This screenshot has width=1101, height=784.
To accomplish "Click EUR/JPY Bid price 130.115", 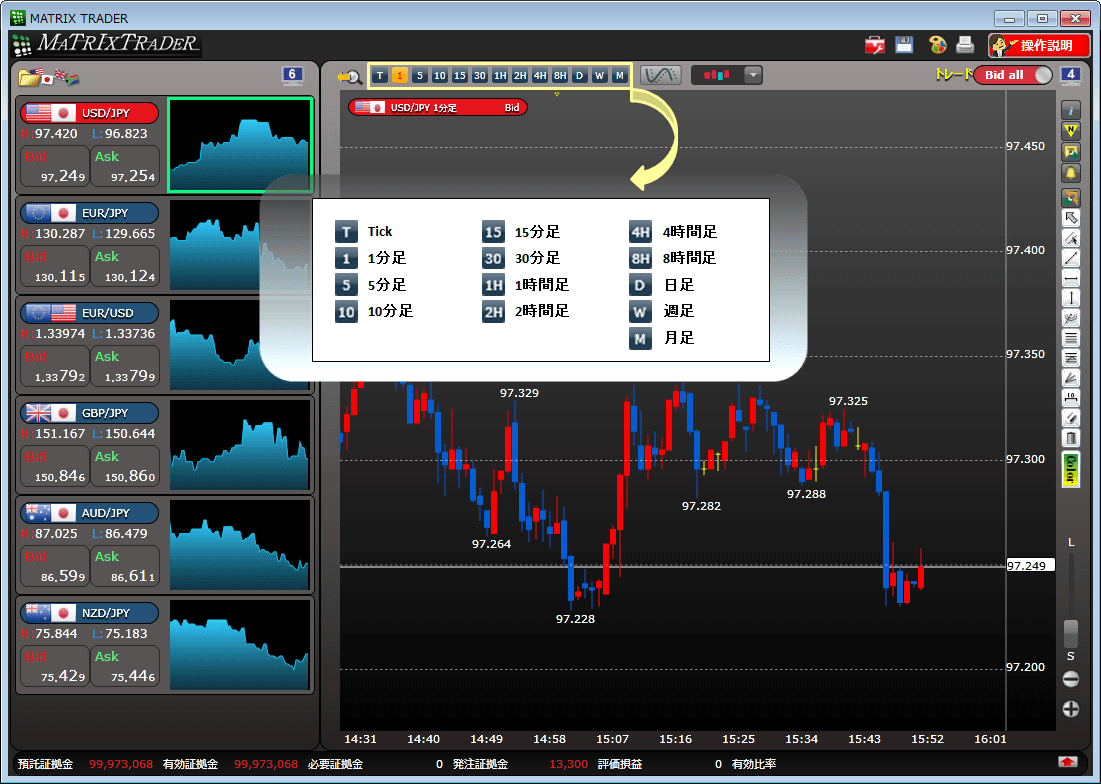I will pos(55,267).
